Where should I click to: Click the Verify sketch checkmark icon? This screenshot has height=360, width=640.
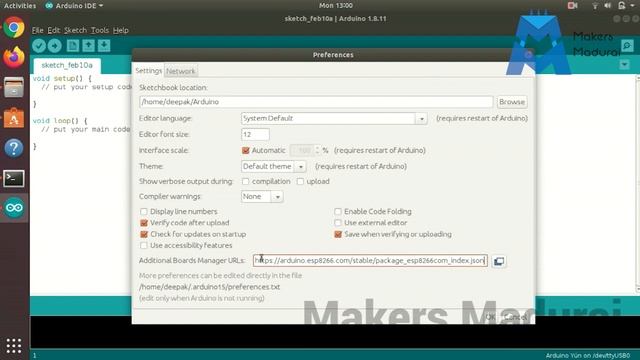tap(39, 46)
